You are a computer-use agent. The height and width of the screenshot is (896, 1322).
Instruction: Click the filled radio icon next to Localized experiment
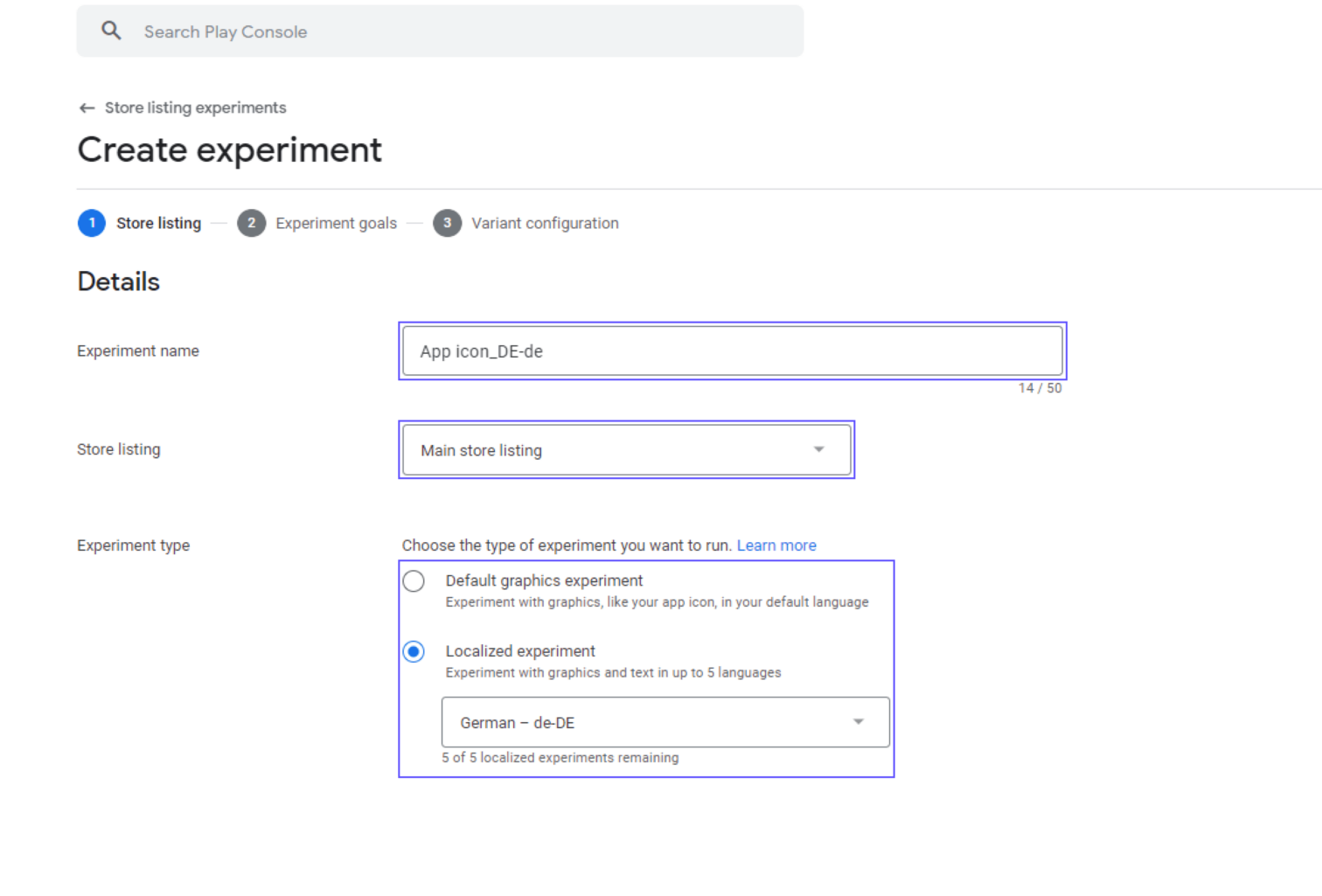[x=413, y=651]
